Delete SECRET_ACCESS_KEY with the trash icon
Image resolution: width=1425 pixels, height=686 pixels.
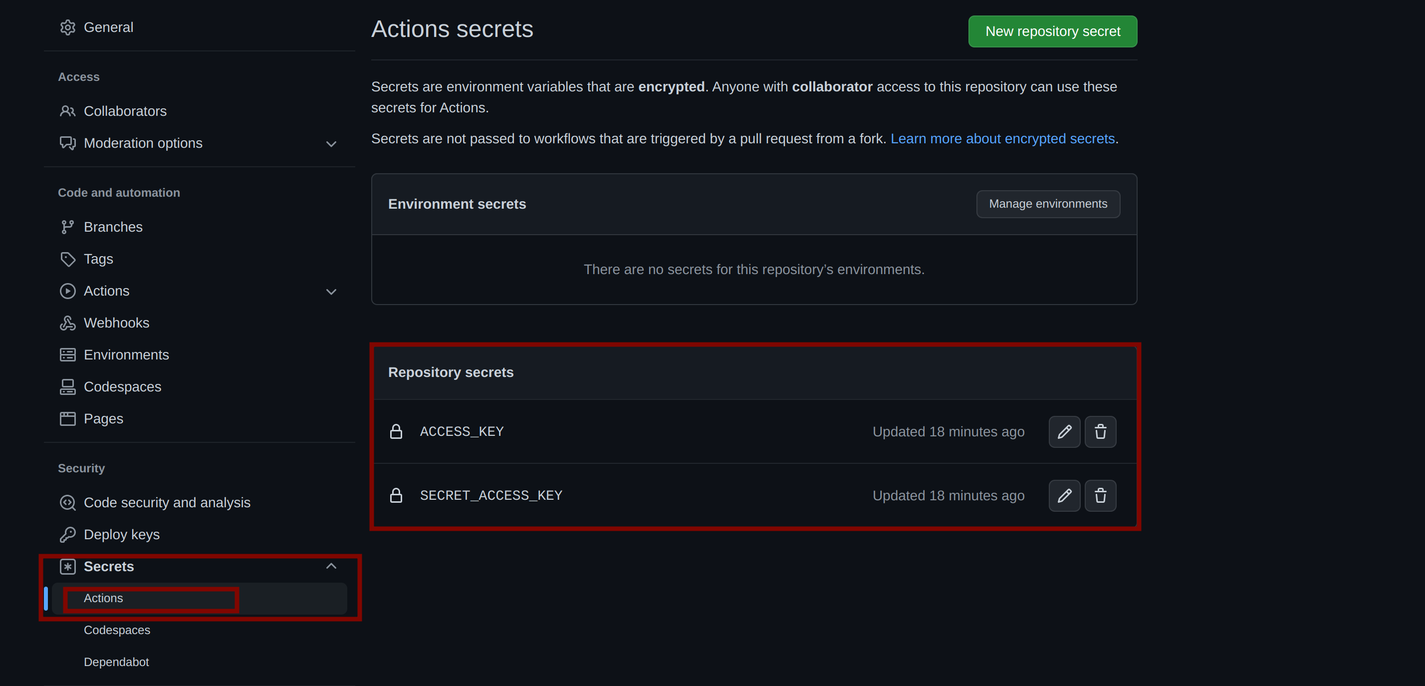1100,495
